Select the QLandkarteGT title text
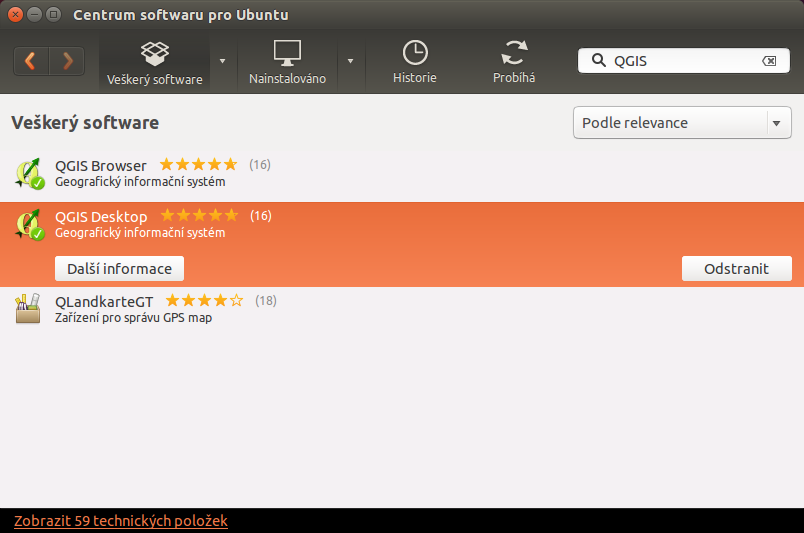This screenshot has width=804, height=533. (x=104, y=302)
